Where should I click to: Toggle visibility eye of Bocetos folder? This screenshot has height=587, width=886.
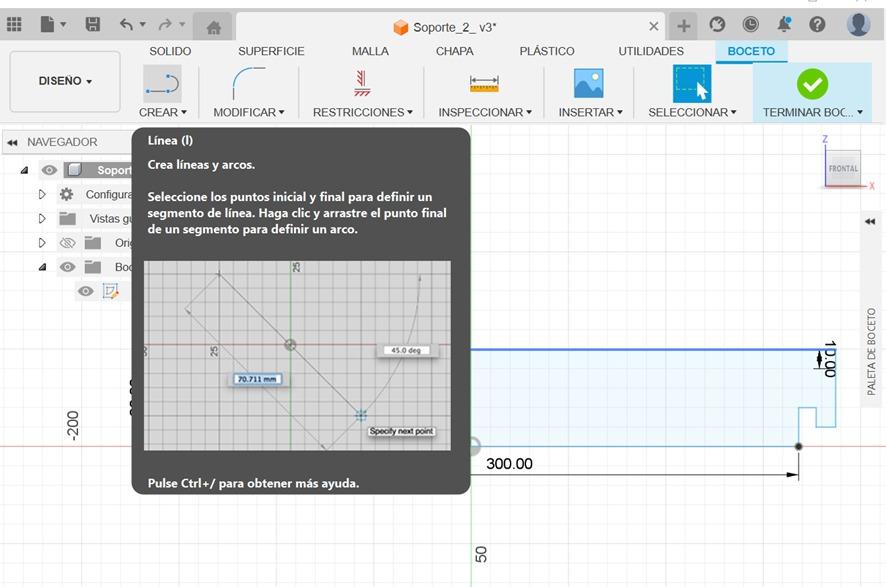coord(67,267)
